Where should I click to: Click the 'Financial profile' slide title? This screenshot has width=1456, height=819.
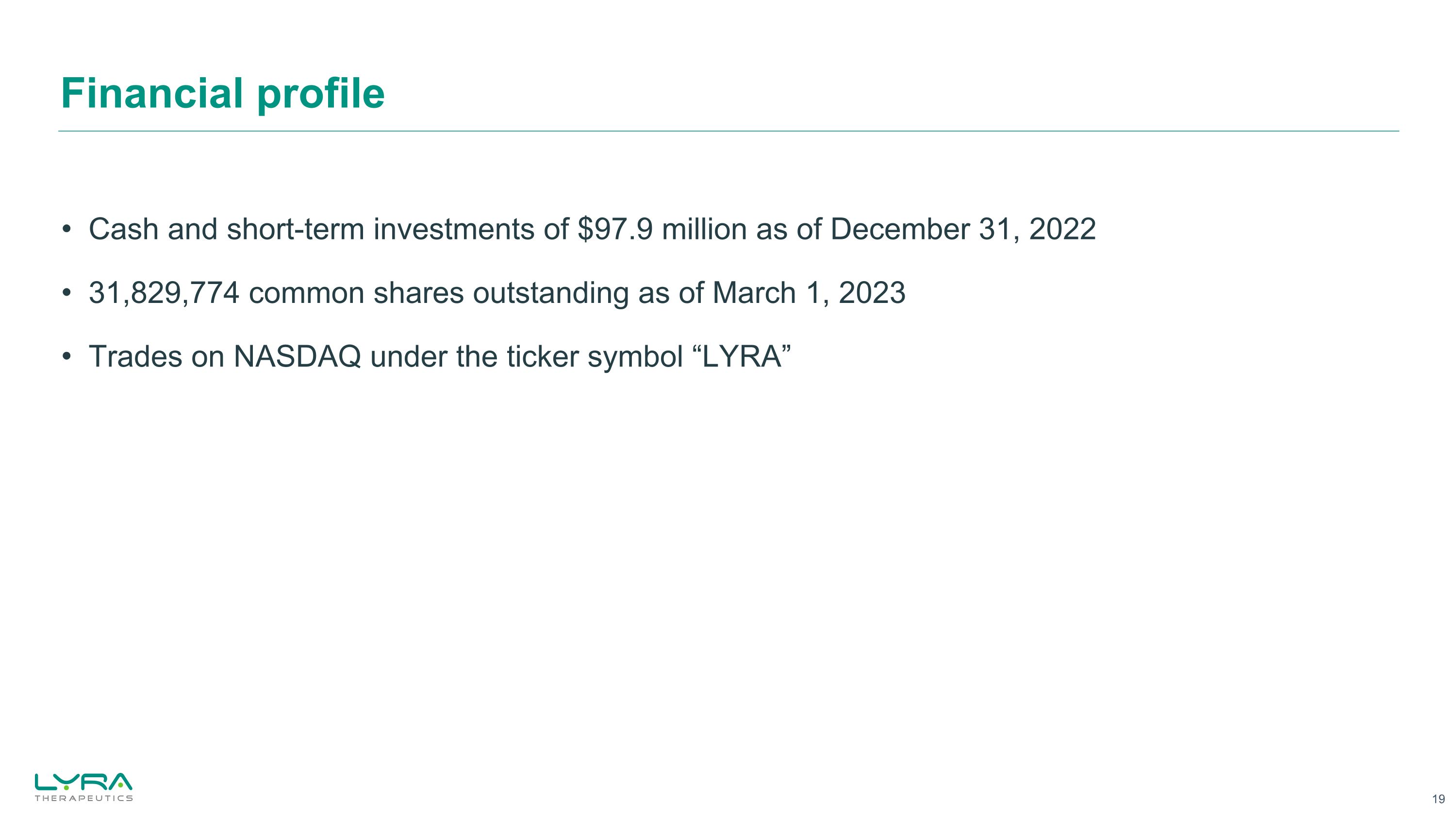(223, 93)
